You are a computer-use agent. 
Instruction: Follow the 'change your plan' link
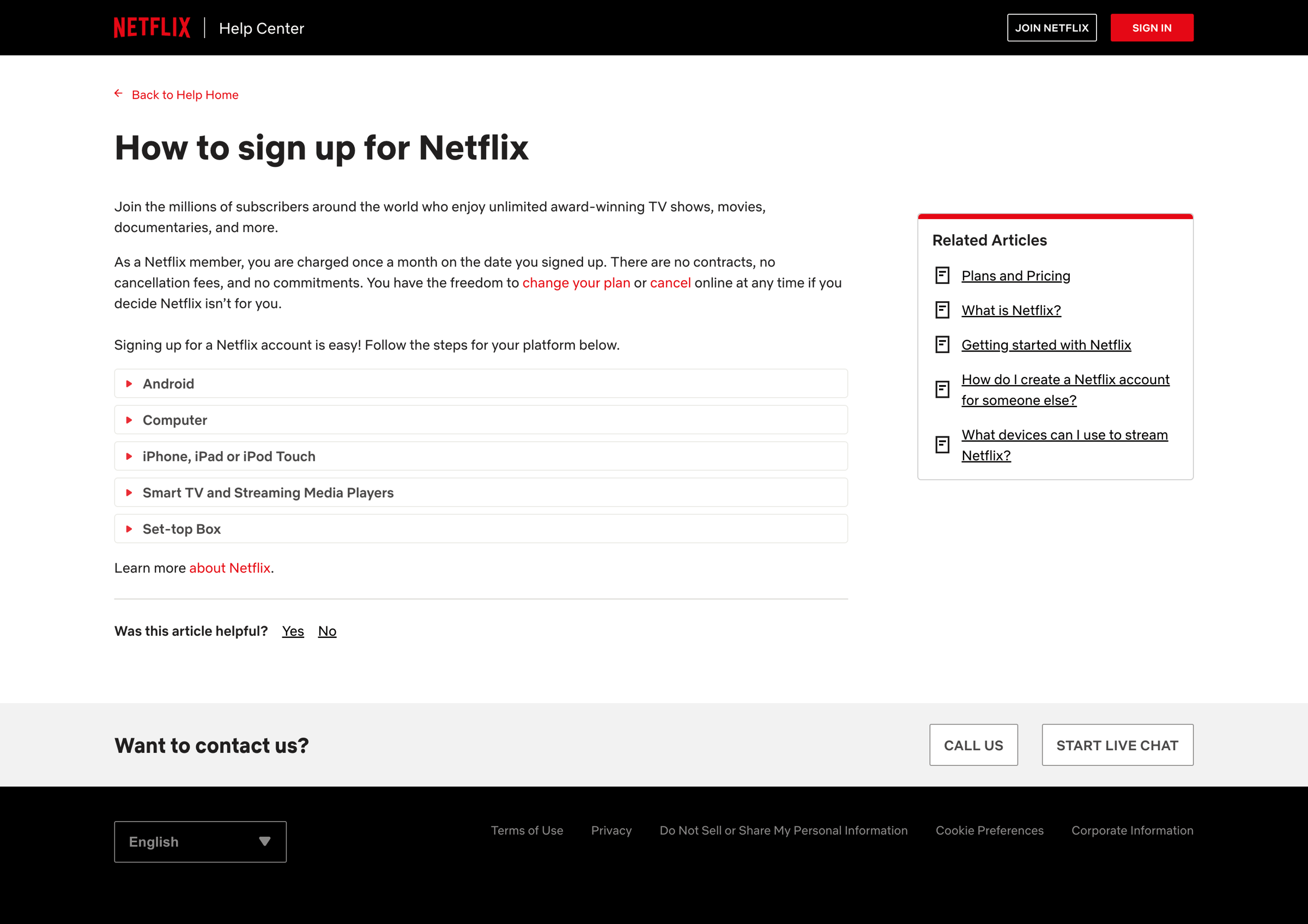click(576, 283)
